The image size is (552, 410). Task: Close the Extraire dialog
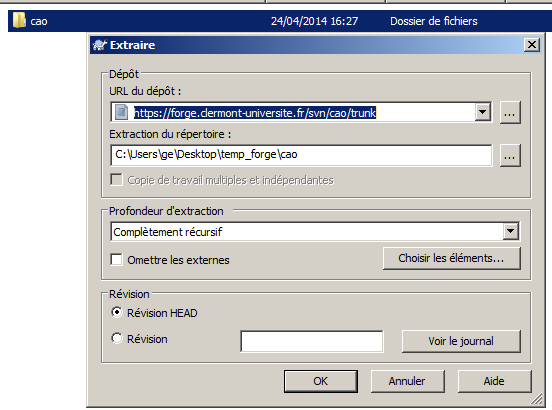click(x=532, y=45)
